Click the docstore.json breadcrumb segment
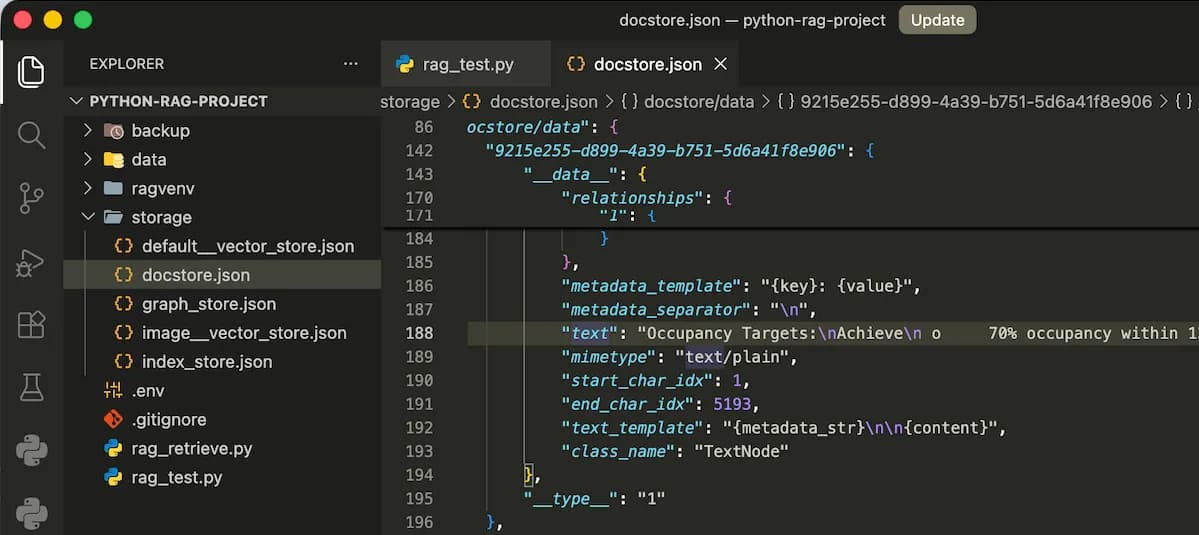This screenshot has height=535, width=1199. [544, 102]
